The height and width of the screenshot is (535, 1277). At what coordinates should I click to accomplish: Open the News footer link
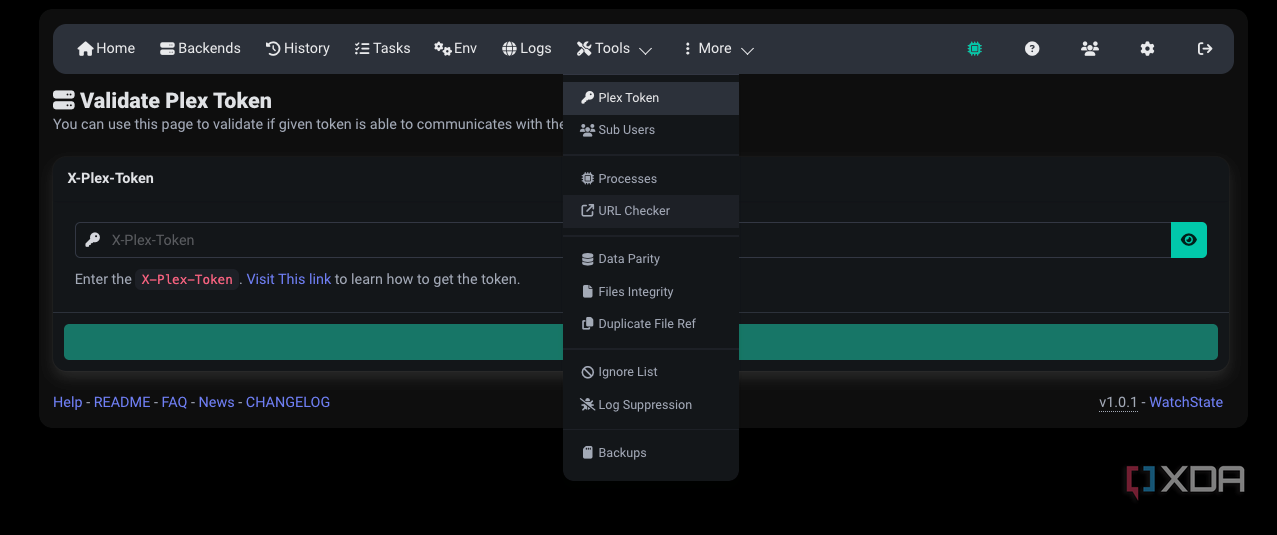(x=216, y=402)
